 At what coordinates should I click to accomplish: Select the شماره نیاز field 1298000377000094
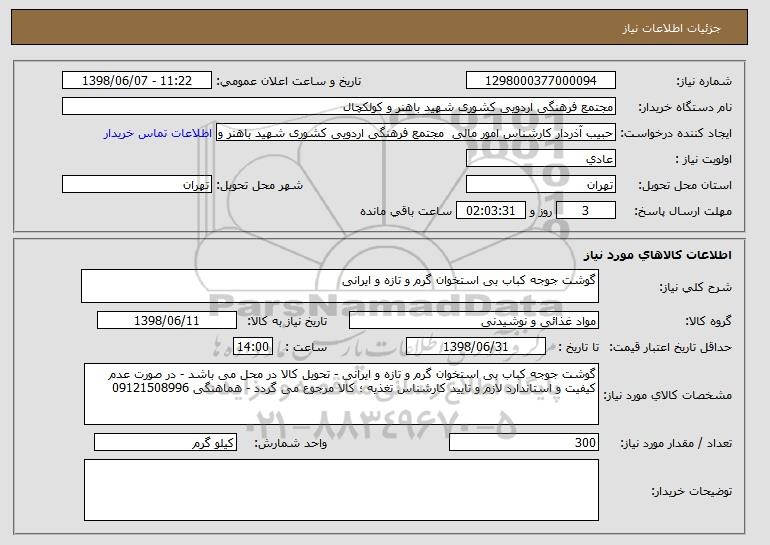541,81
